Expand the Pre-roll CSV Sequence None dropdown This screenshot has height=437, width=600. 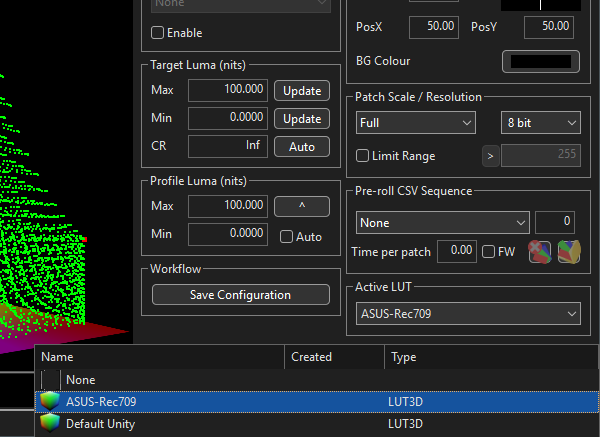click(x=443, y=222)
